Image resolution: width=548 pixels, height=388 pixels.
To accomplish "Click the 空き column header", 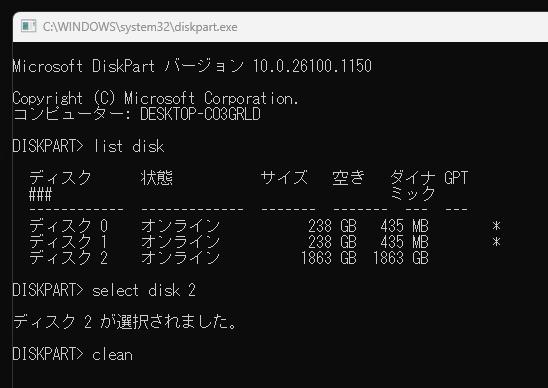I will coord(348,178).
